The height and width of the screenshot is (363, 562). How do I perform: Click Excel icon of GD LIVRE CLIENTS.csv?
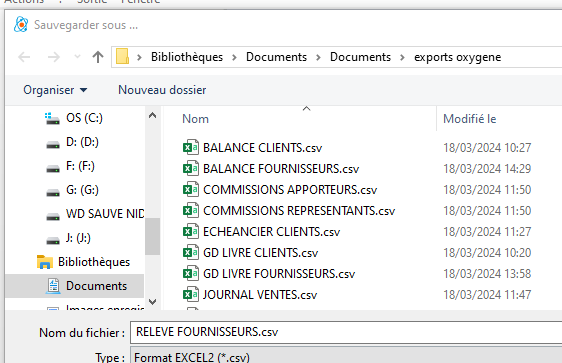(x=191, y=252)
